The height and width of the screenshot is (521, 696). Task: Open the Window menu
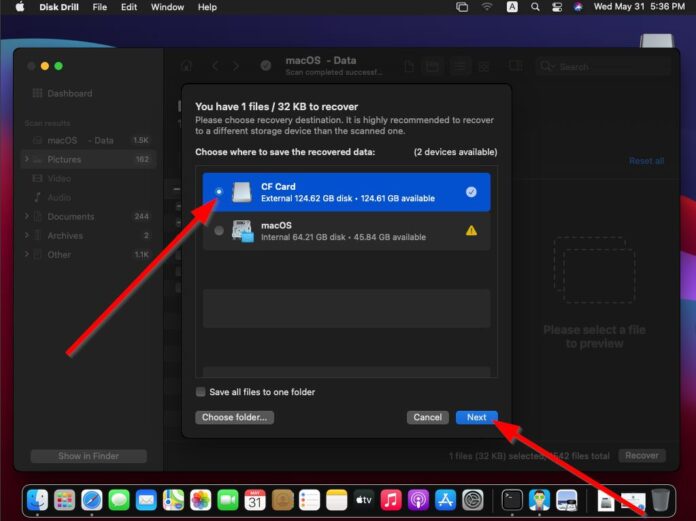[167, 7]
